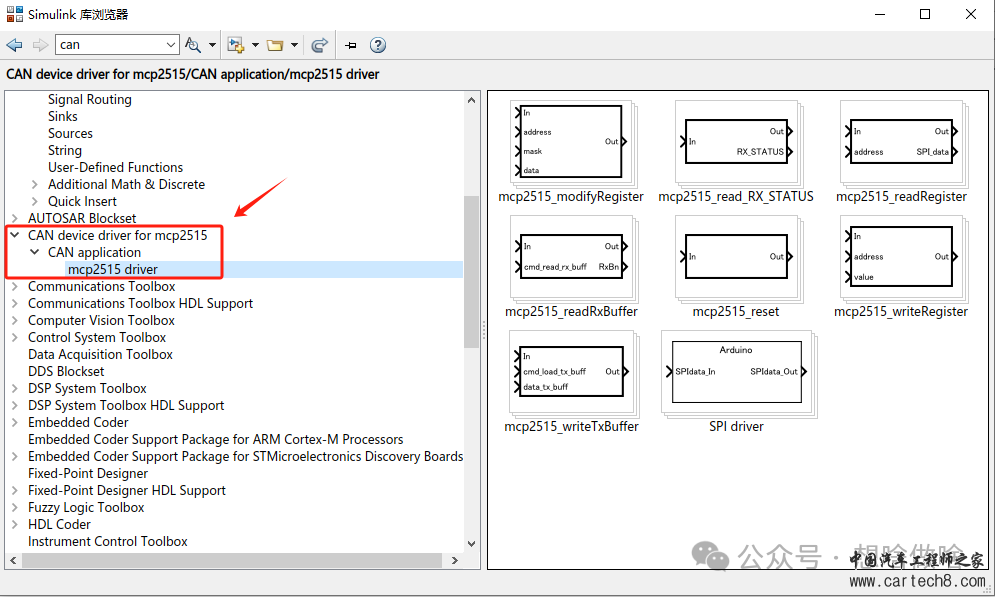Expand the Fuzzy Logic Toolbox node
Image resolution: width=995 pixels, height=597 pixels.
tap(15, 508)
